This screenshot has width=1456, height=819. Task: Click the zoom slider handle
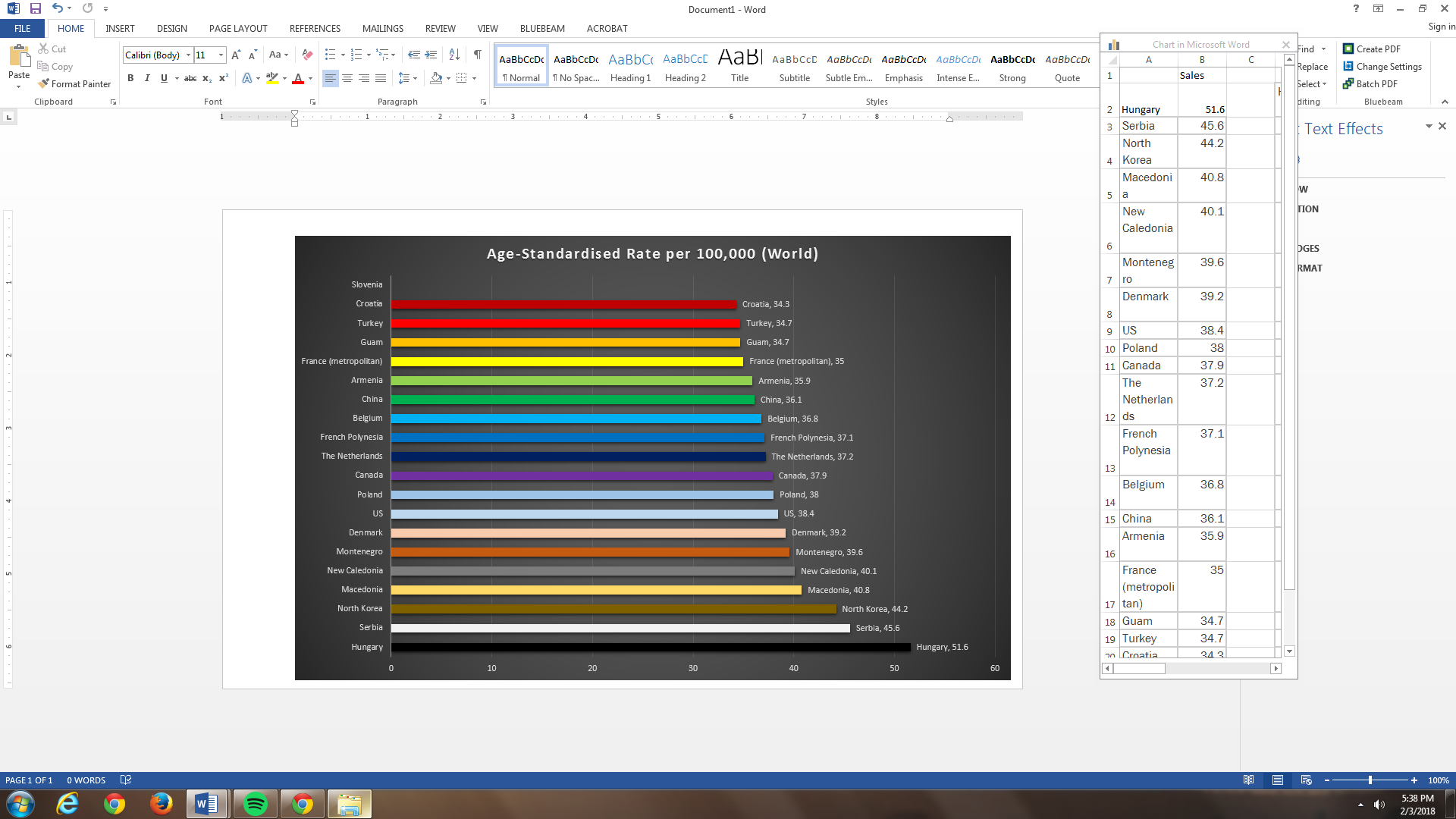1370,780
